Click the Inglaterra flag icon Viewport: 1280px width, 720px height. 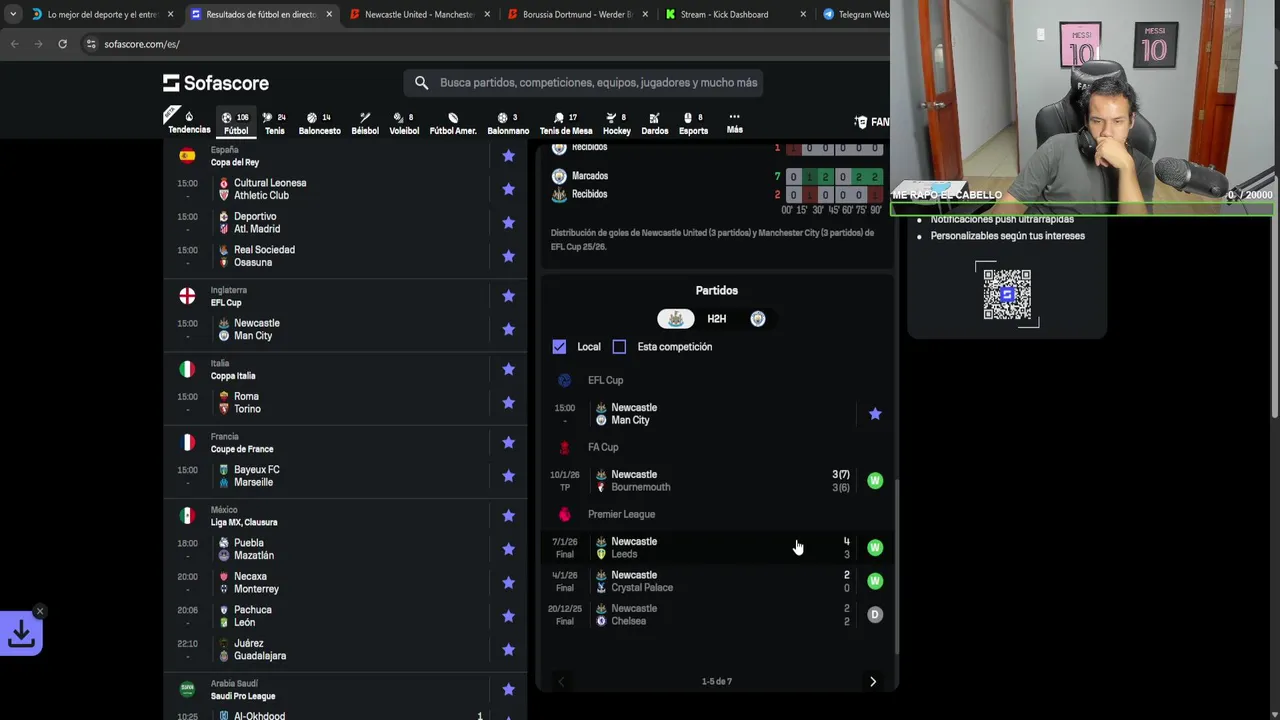pyautogui.click(x=187, y=296)
